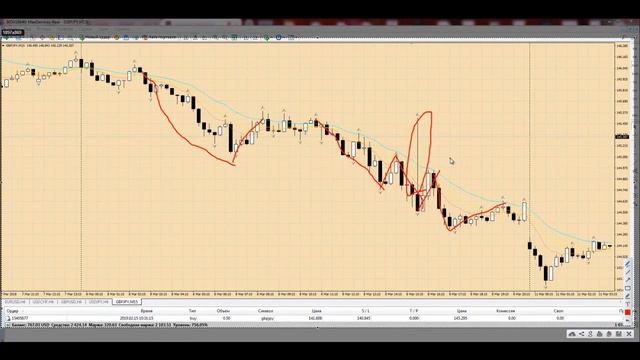Switch to the USDJPY,H4 chart tab
Screen dimensions: 640x360
[99, 302]
